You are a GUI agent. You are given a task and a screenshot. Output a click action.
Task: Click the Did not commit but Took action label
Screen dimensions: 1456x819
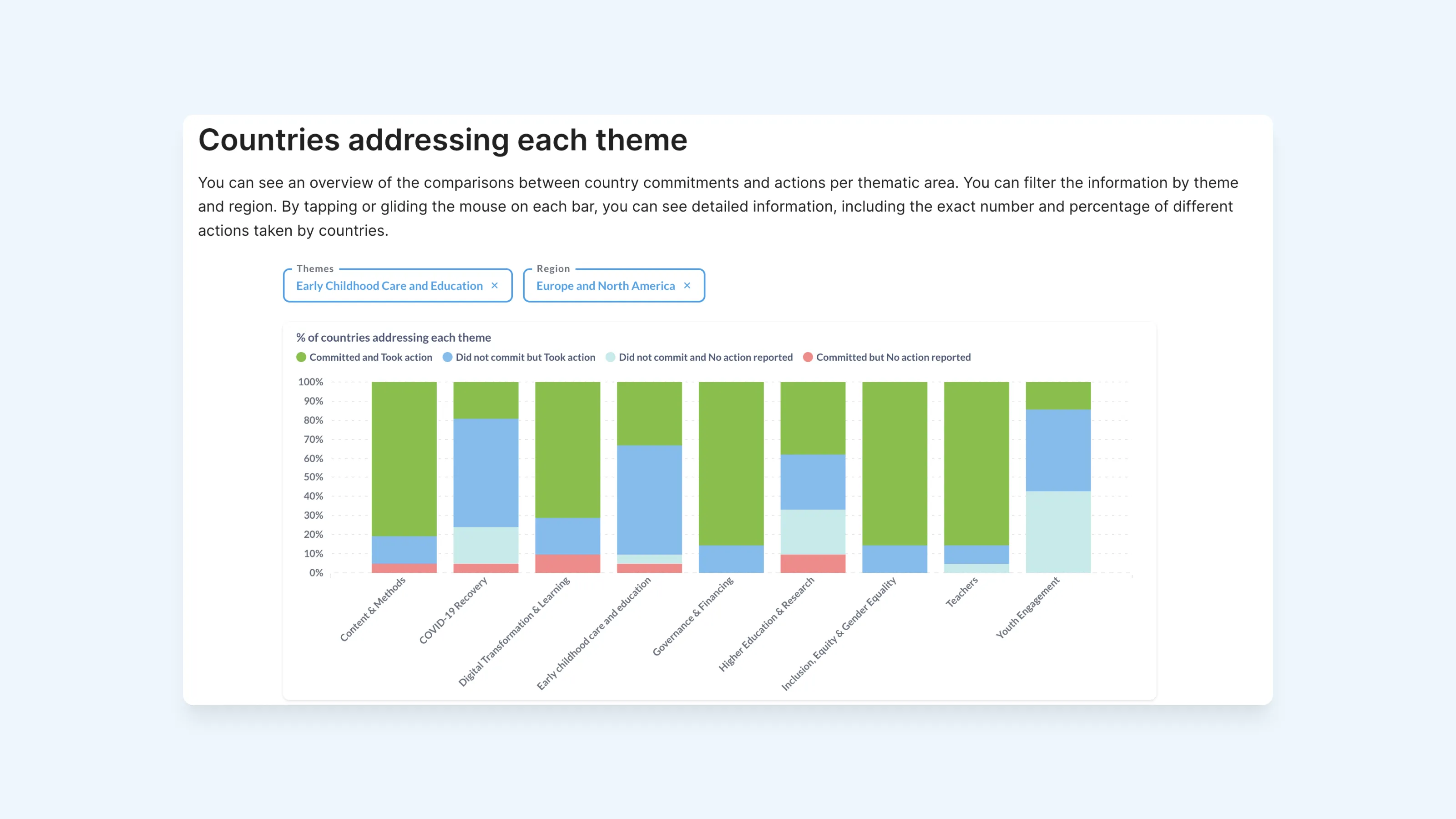(x=526, y=357)
